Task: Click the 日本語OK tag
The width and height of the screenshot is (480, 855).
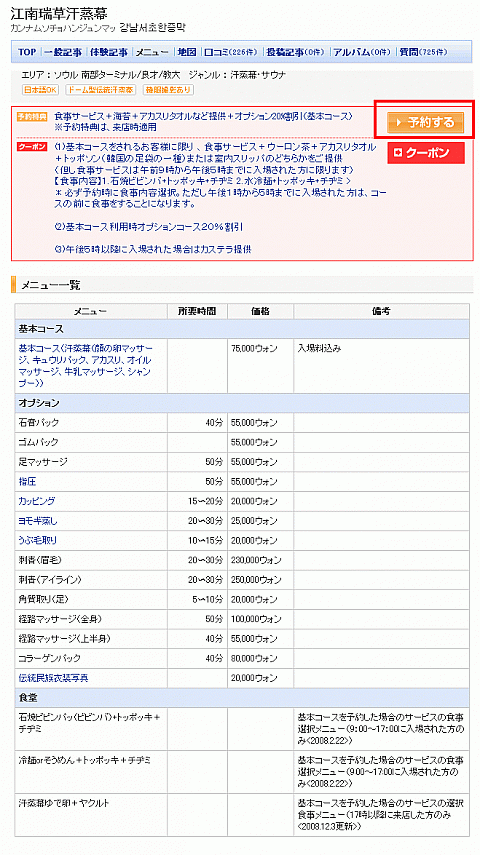Action: (x=41, y=89)
